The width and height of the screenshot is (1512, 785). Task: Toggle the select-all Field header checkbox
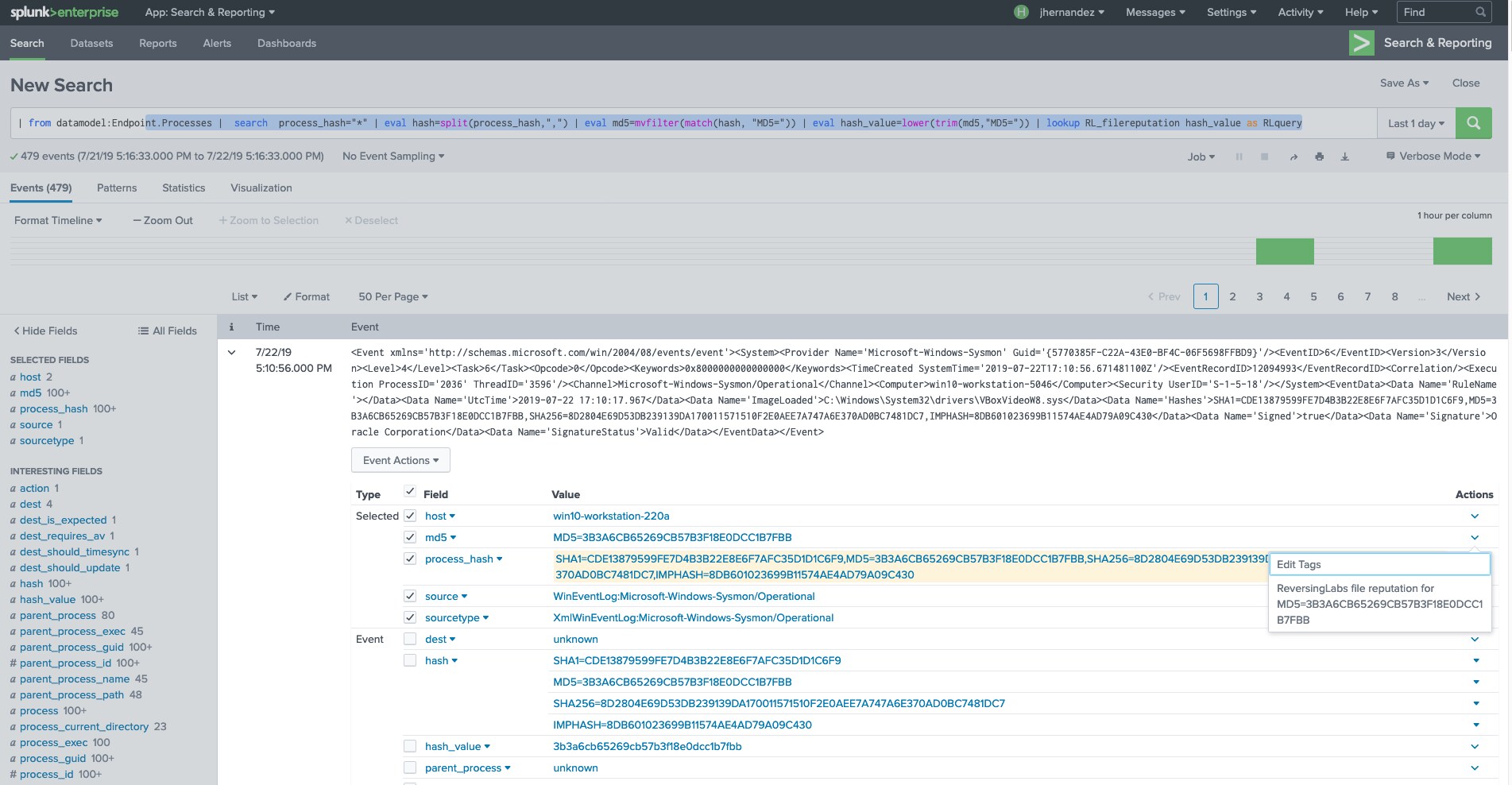(x=410, y=492)
